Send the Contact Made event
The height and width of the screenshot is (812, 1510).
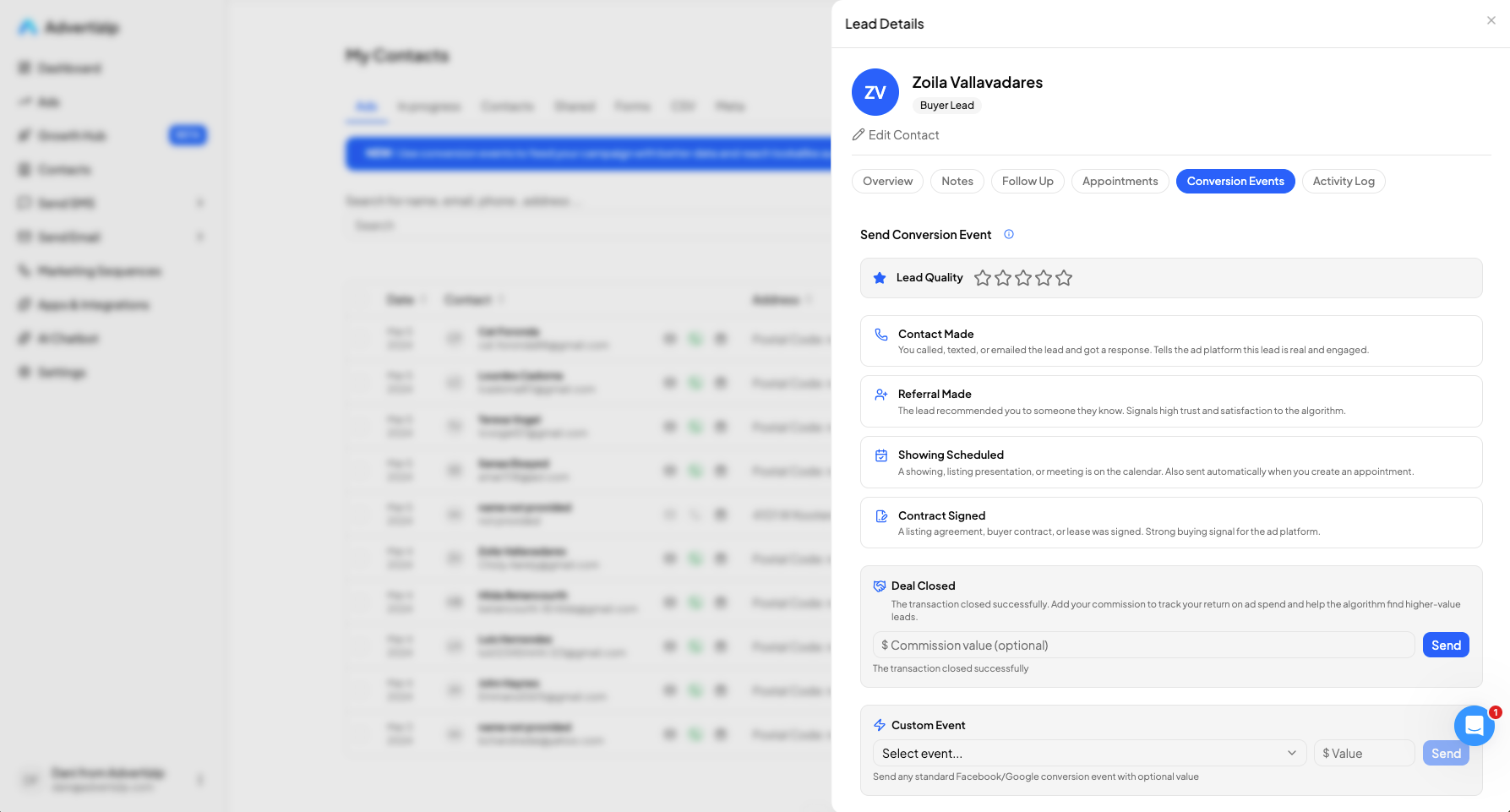coord(1171,341)
